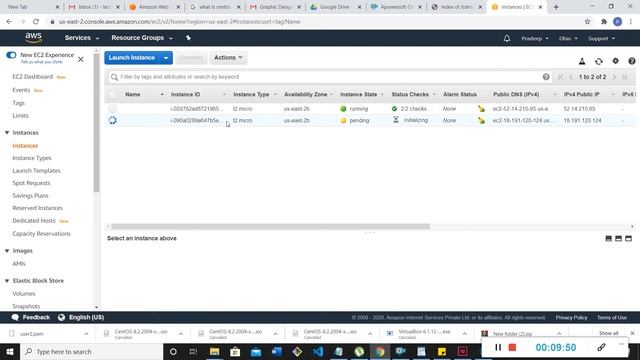Tick the select-all instances checkbox
This screenshot has height=360, width=640.
click(x=112, y=94)
